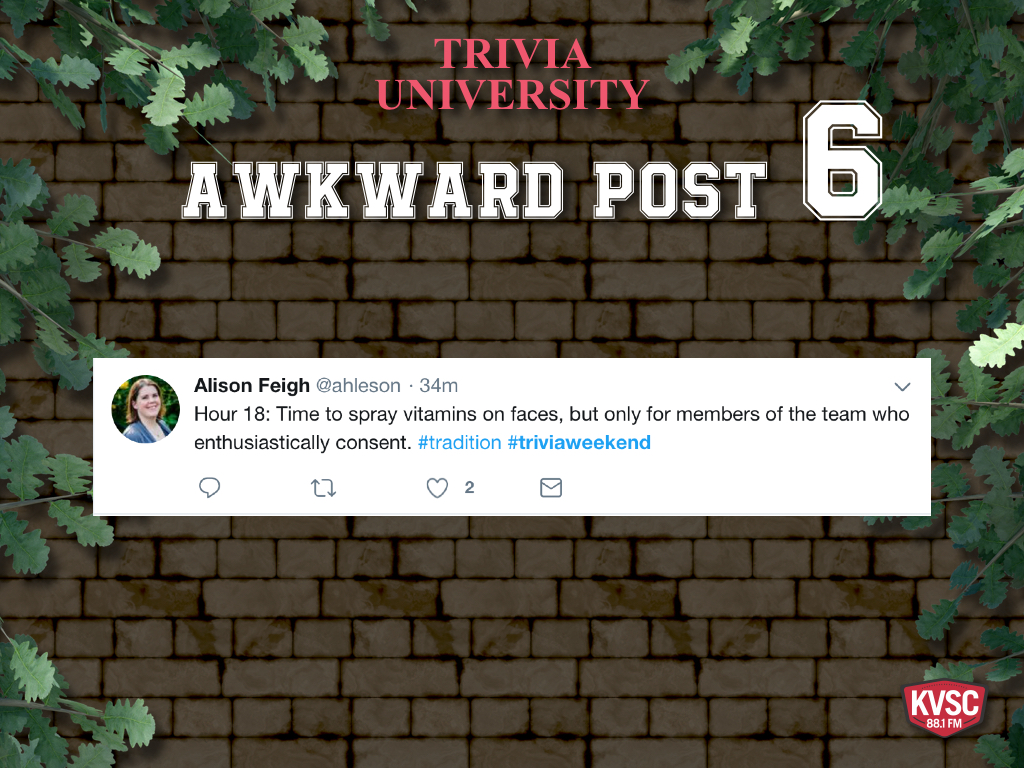Image resolution: width=1024 pixels, height=768 pixels.
Task: Click the @ahleson handle
Action: (x=358, y=385)
